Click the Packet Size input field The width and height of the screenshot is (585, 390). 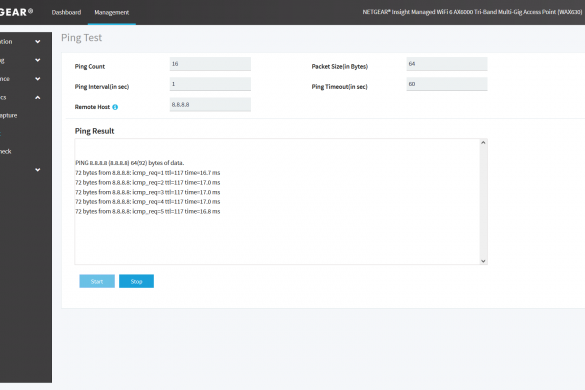447,64
